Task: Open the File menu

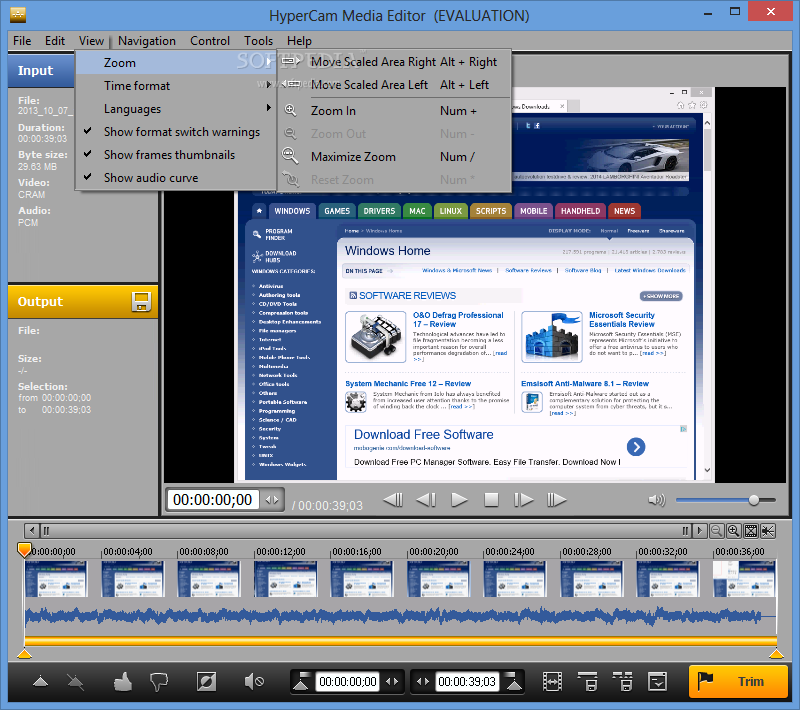Action: point(22,41)
